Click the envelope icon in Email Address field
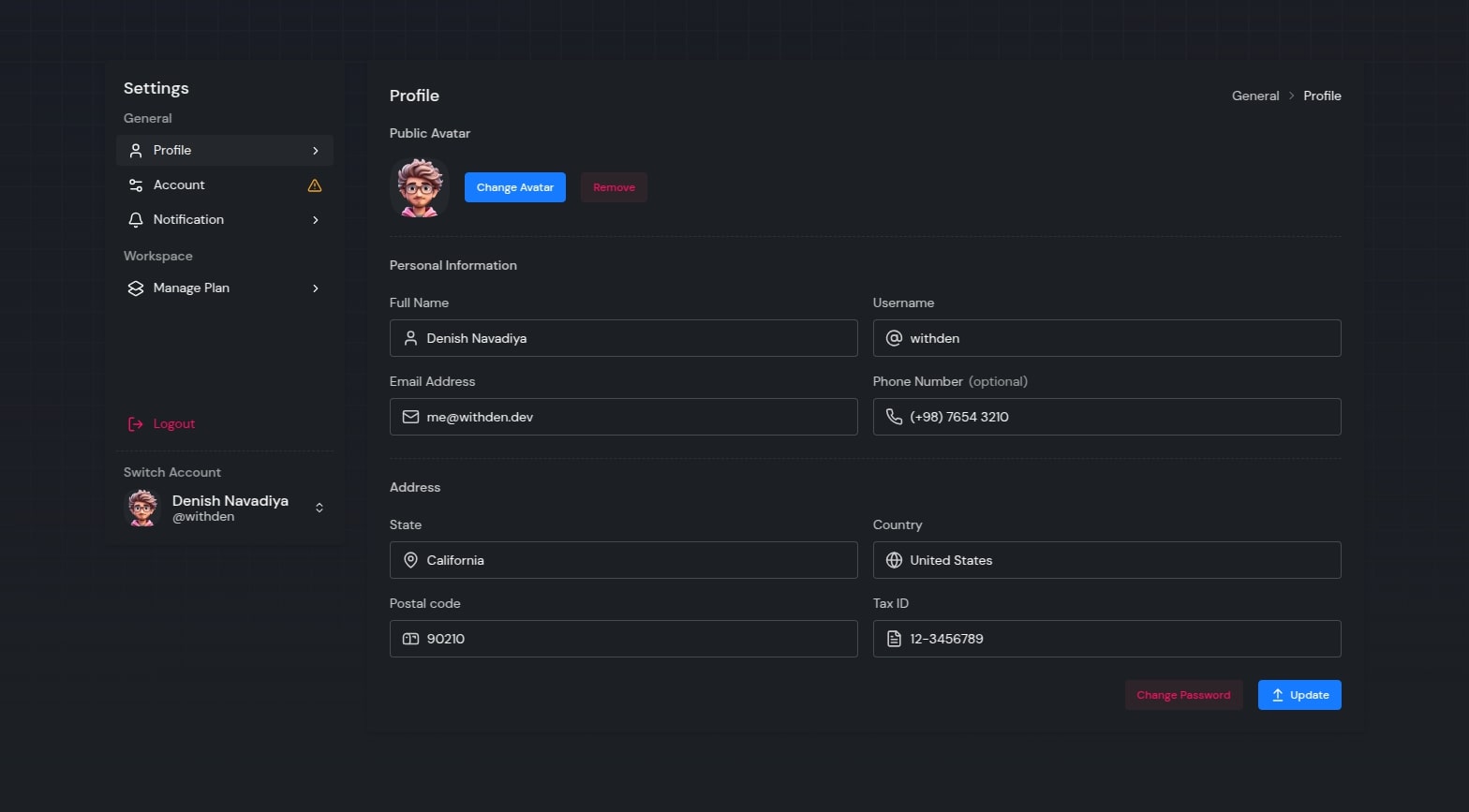Screen dimensions: 1469x812 [x=410, y=417]
